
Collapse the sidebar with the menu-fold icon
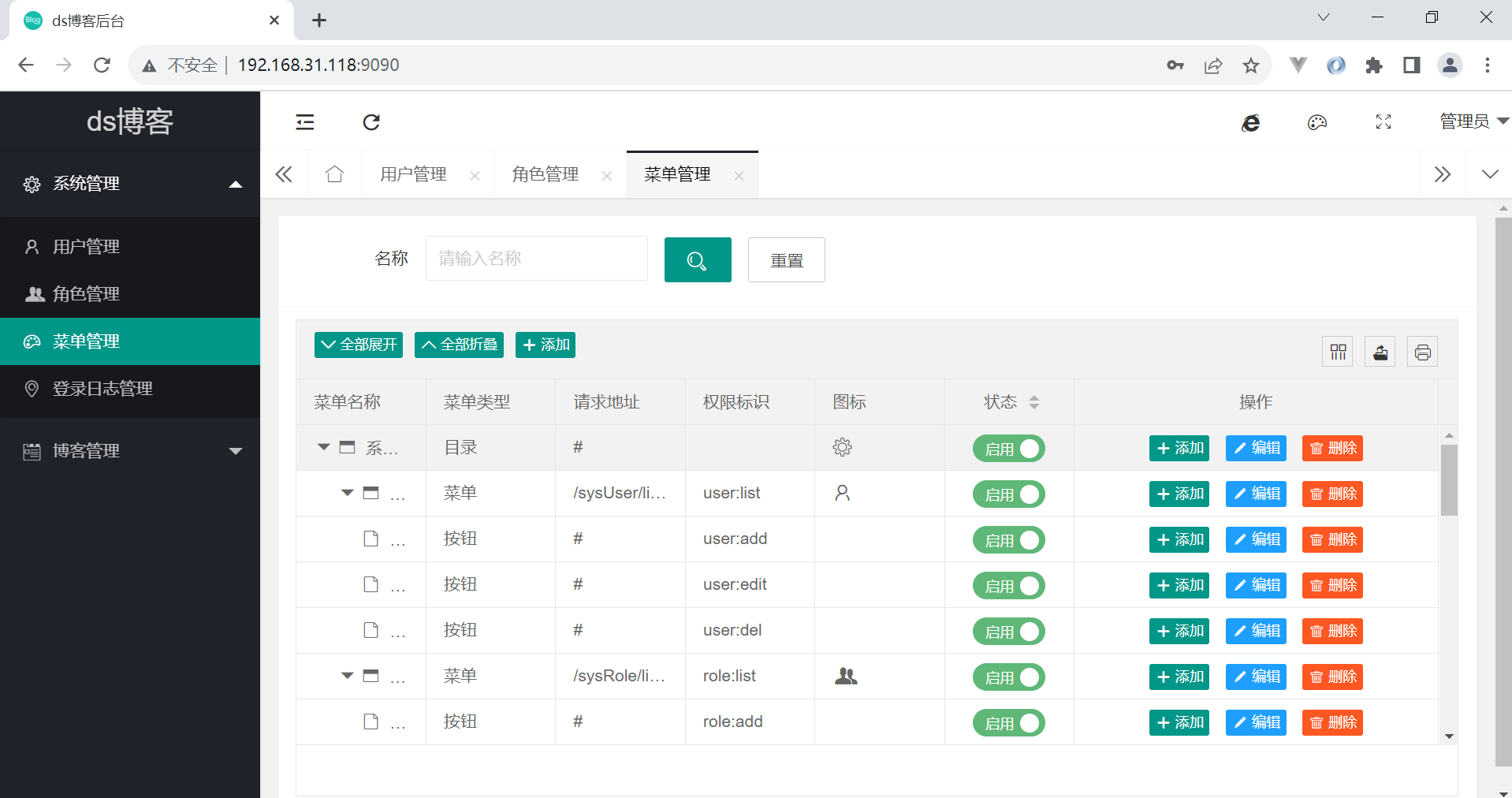305,121
